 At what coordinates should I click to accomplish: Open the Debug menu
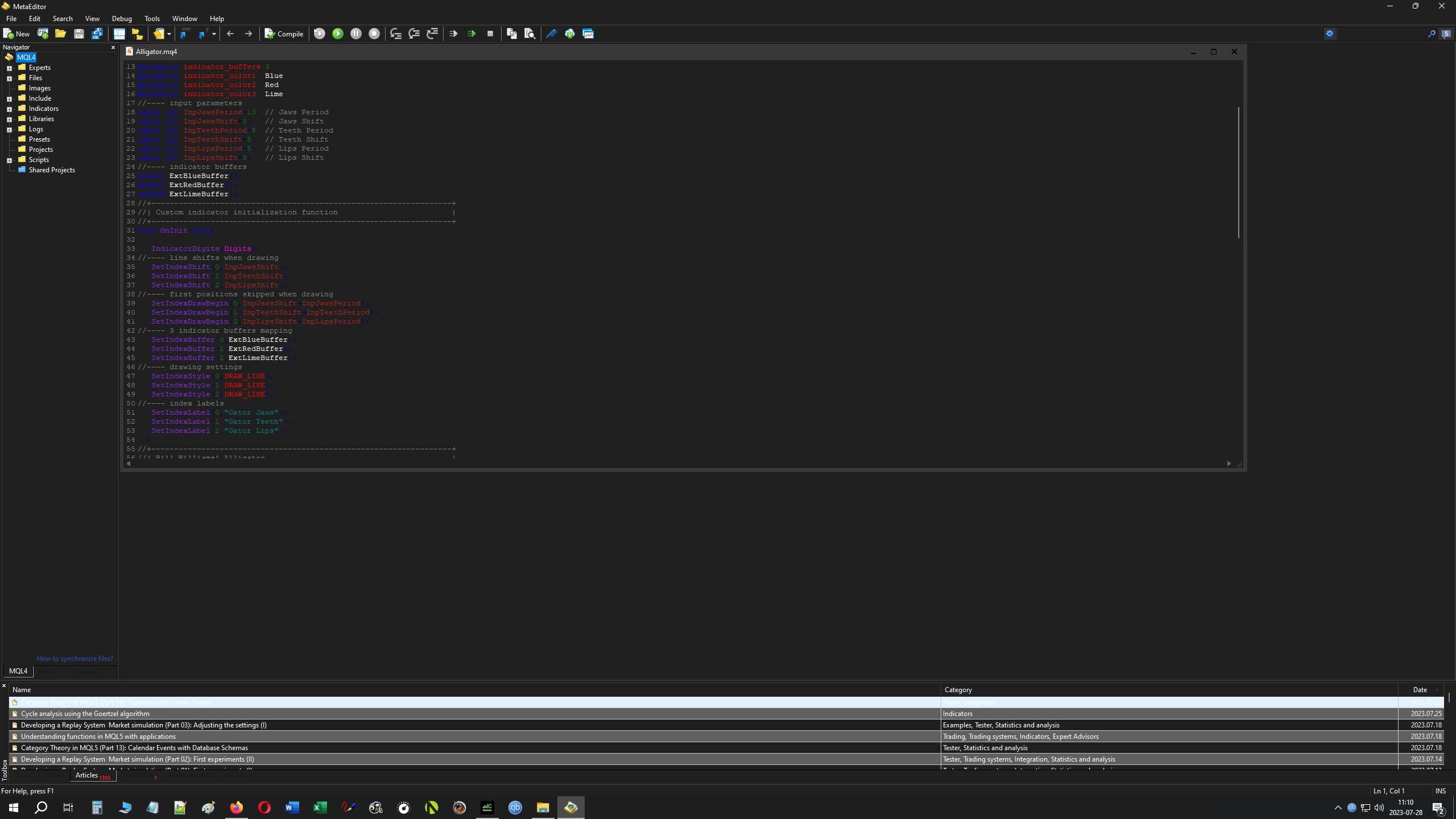122,19
